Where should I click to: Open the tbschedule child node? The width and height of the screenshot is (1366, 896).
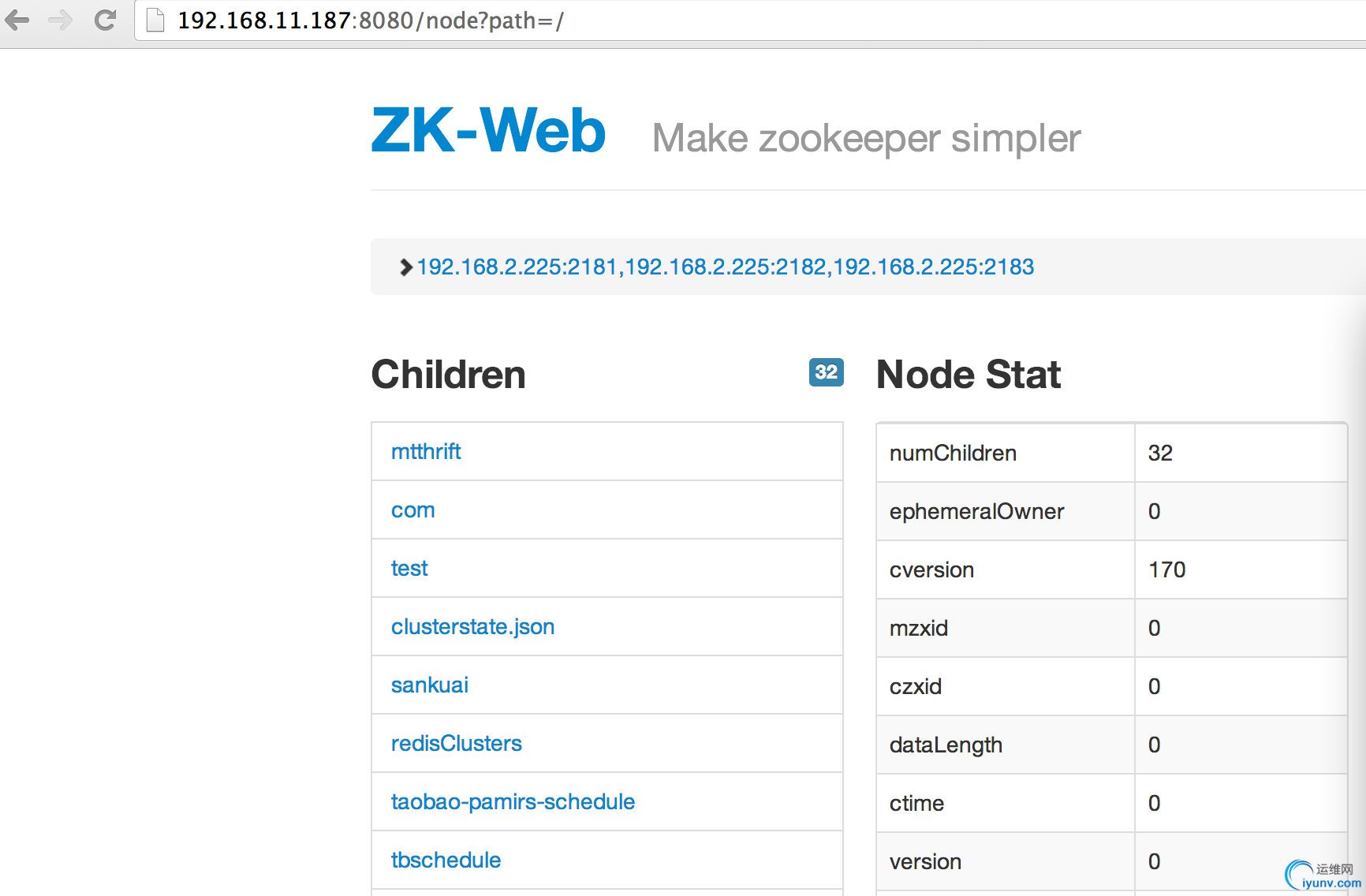(x=446, y=860)
